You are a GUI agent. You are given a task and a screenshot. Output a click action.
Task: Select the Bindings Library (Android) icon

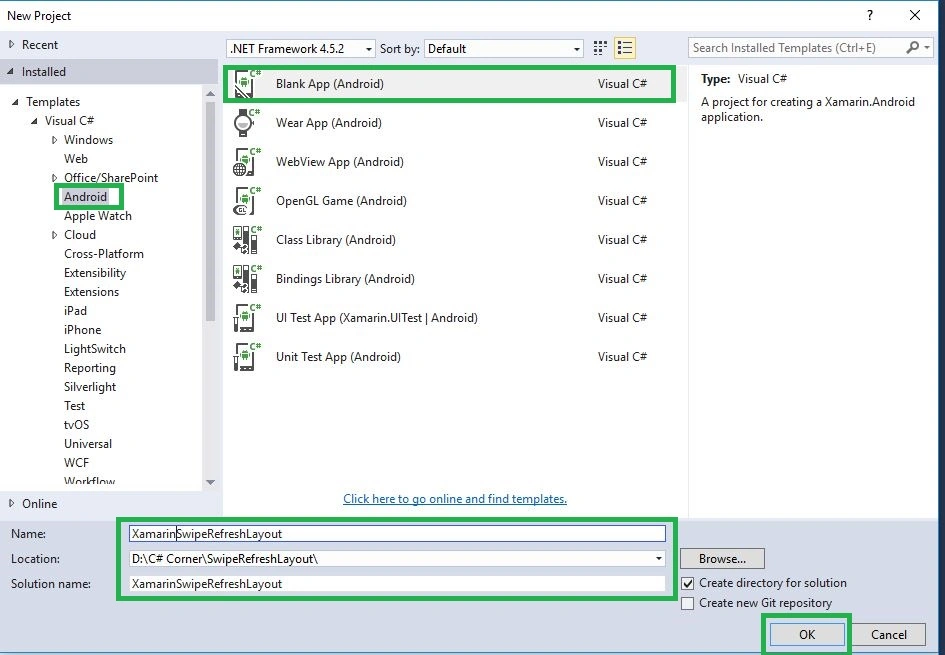click(x=246, y=279)
